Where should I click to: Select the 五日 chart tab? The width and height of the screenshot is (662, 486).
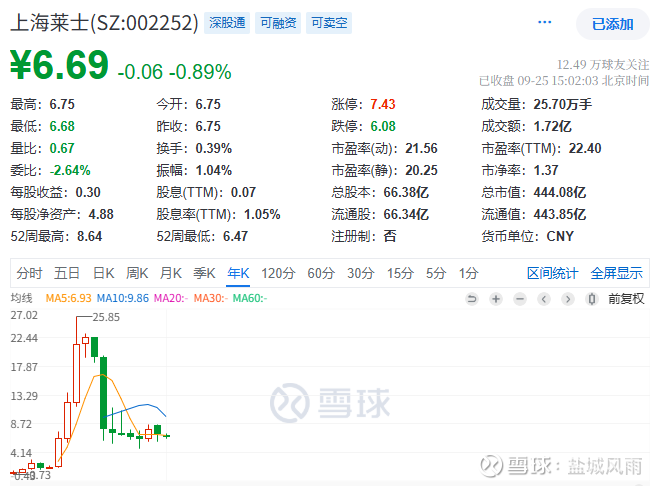[x=67, y=273]
